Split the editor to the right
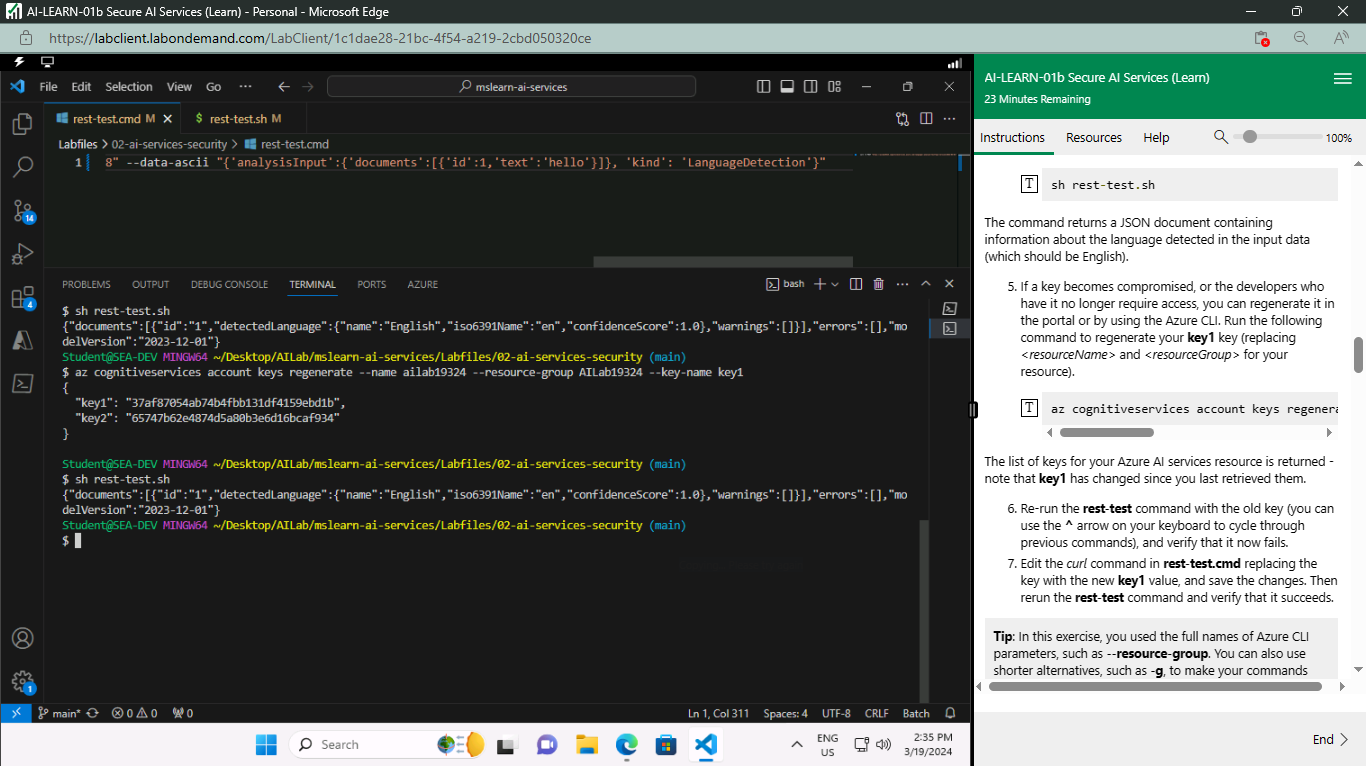The width and height of the screenshot is (1366, 766). (x=926, y=119)
